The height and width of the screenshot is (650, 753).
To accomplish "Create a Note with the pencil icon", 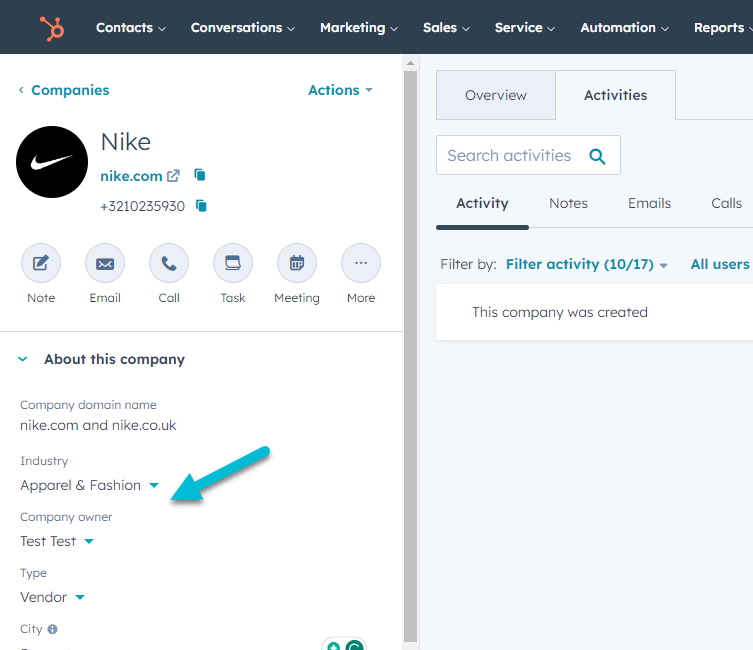I will point(41,263).
